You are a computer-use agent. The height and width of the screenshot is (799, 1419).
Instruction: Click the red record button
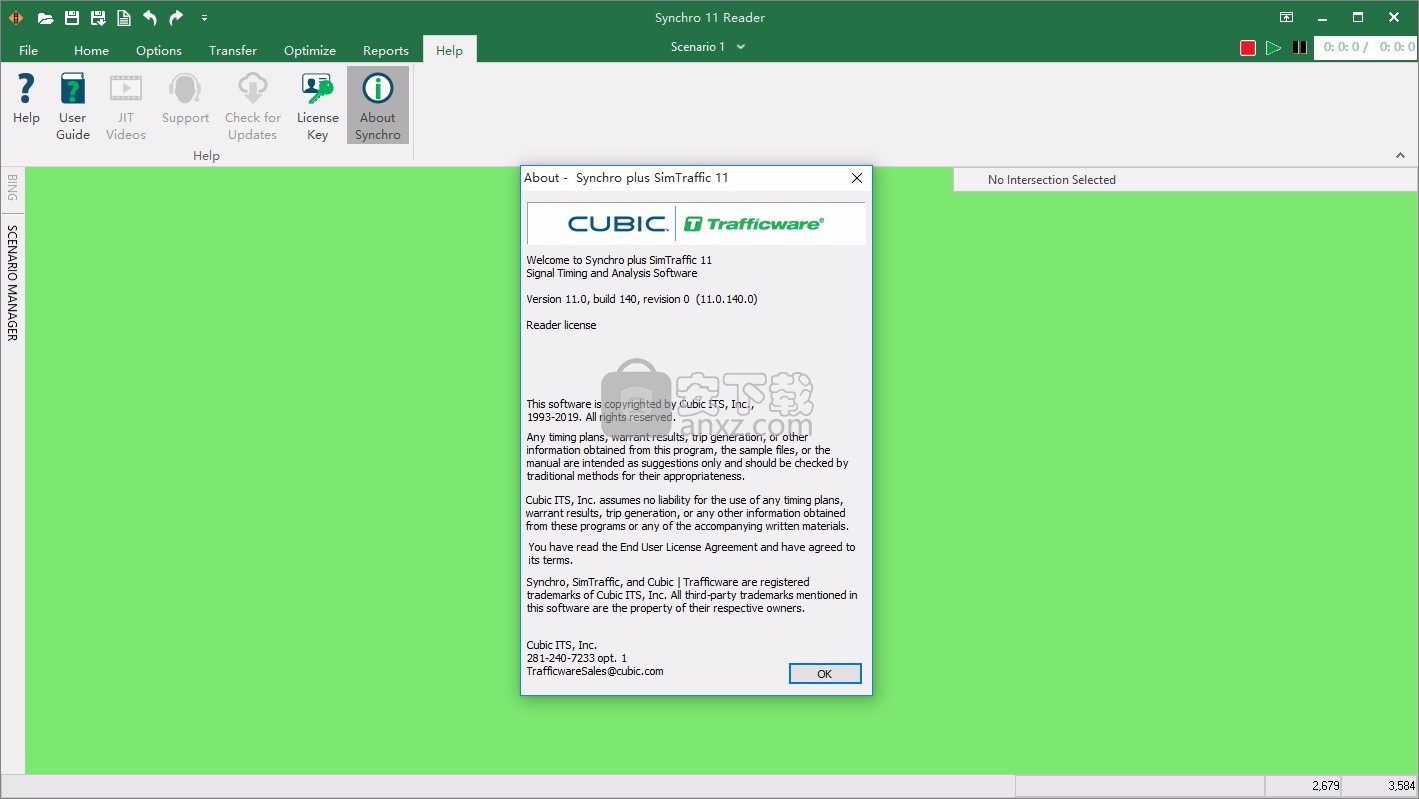pyautogui.click(x=1248, y=48)
